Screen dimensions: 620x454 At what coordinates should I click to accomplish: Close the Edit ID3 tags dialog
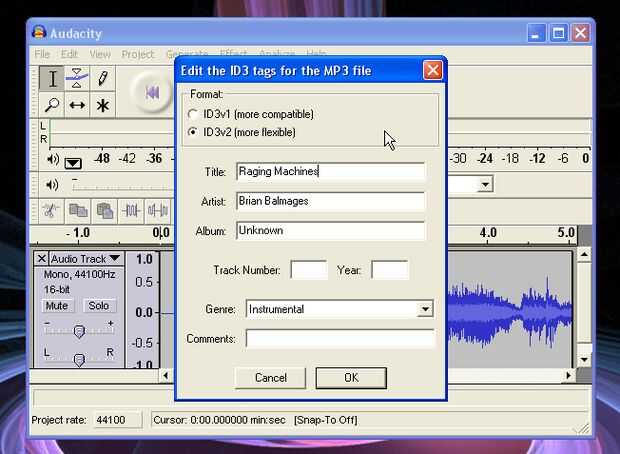click(433, 70)
